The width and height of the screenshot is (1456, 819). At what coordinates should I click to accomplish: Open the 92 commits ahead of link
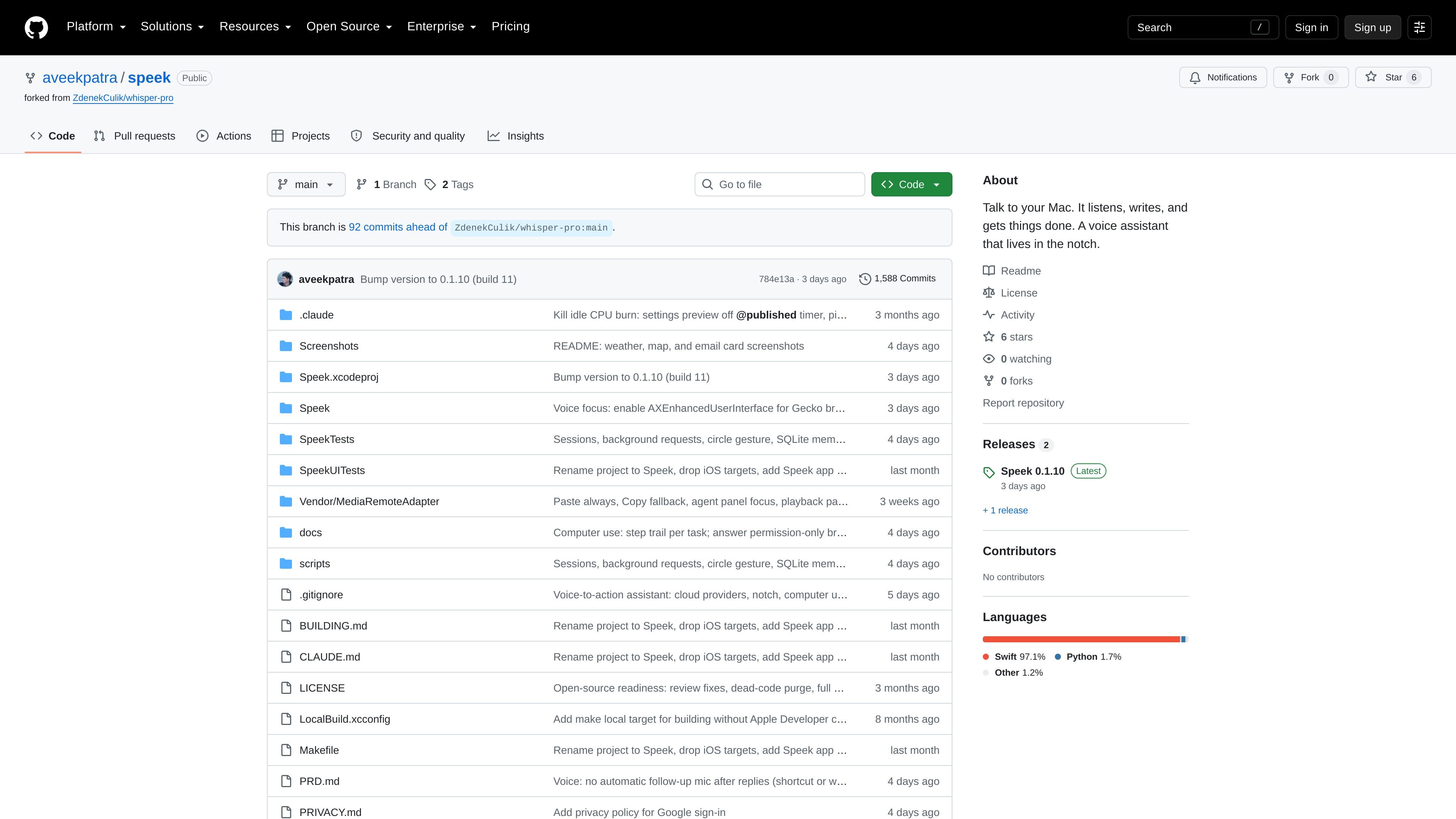pyautogui.click(x=398, y=227)
